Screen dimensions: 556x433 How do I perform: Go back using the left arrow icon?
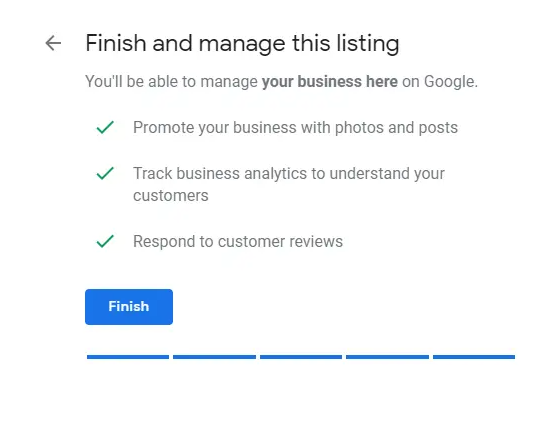click(53, 43)
